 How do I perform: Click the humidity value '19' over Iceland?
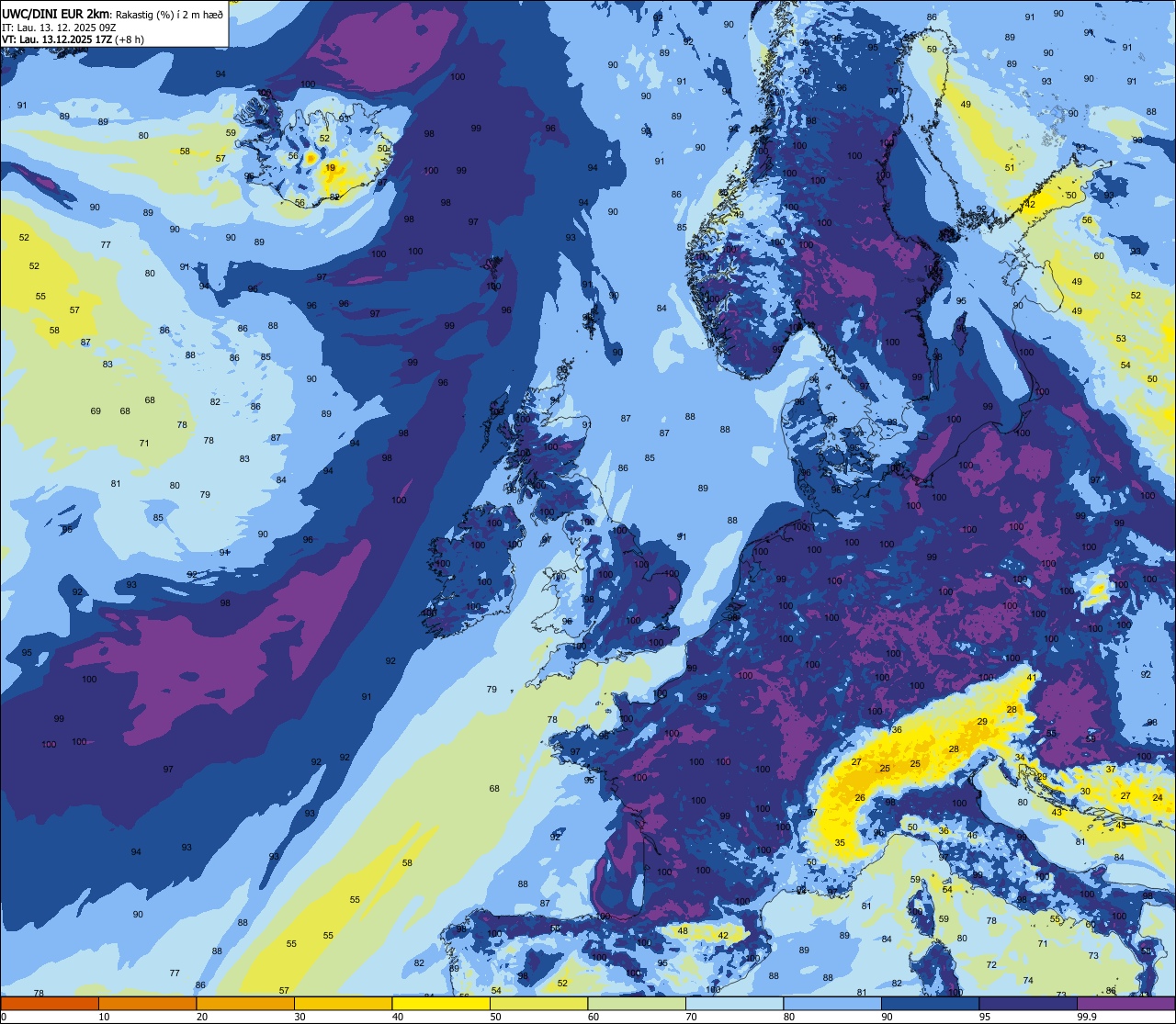[330, 168]
